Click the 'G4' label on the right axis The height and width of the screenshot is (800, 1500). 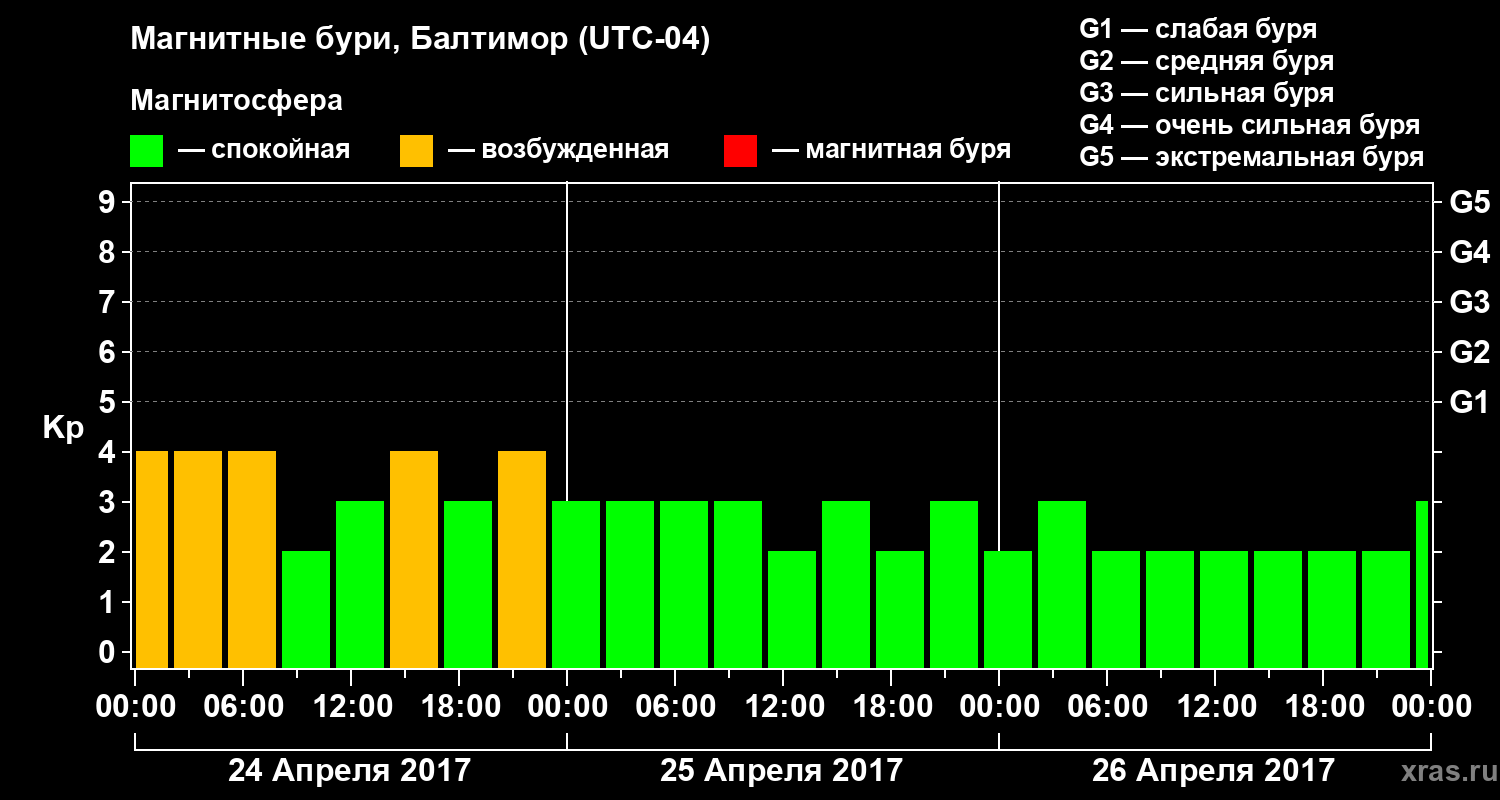pos(1469,253)
